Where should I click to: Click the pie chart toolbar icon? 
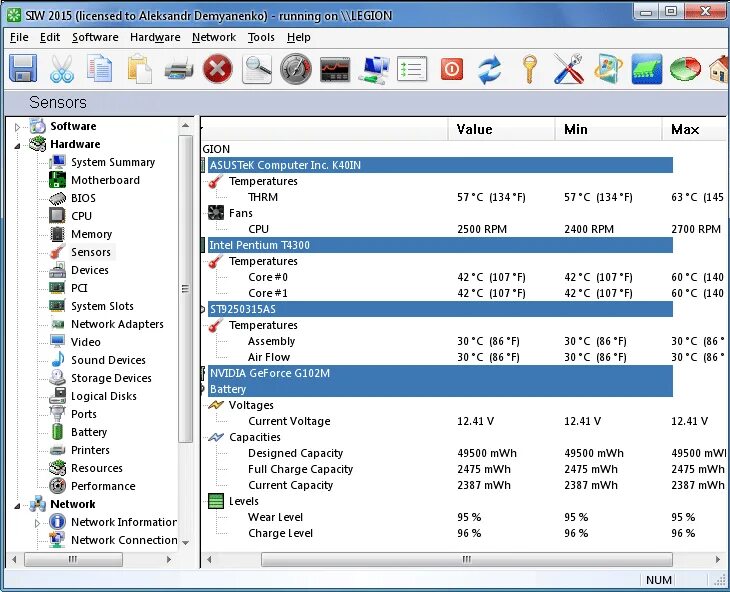coord(685,69)
